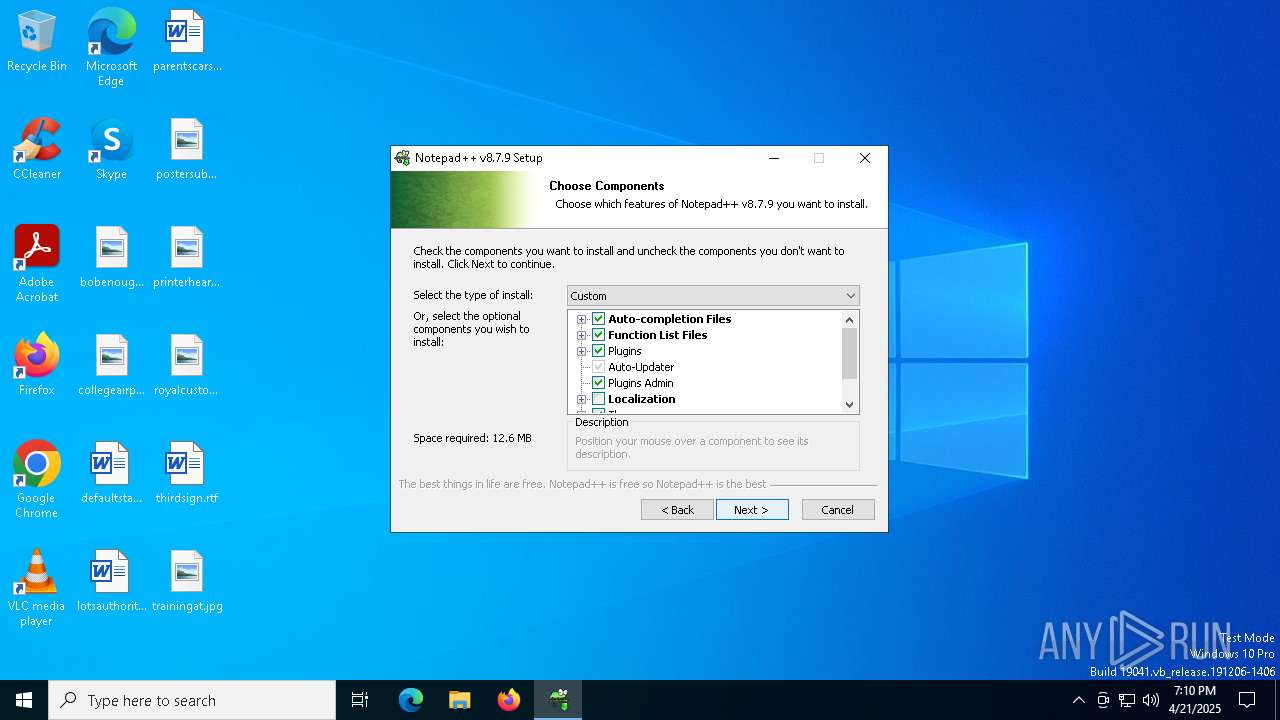Select the Localization row label
The image size is (1280, 720).
coord(642,399)
